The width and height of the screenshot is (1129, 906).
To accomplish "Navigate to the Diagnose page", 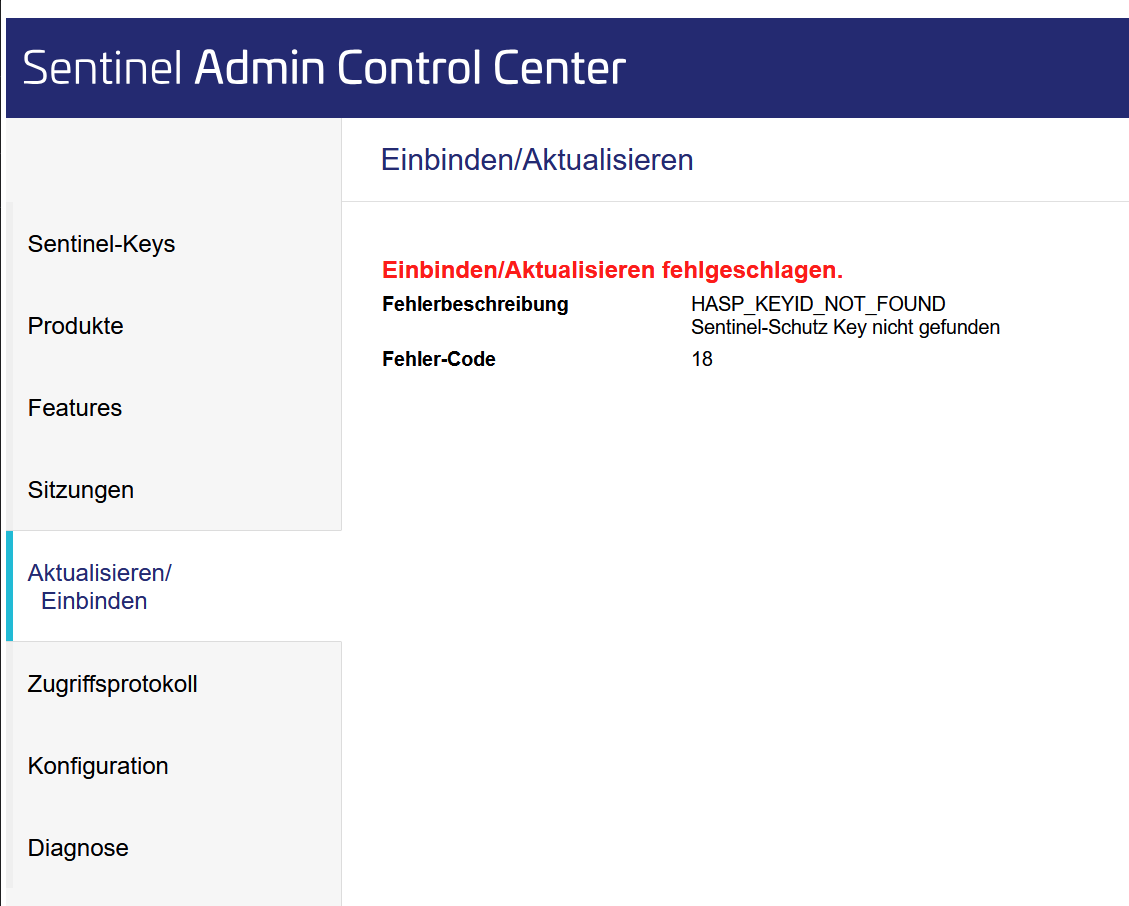I will pyautogui.click(x=78, y=848).
